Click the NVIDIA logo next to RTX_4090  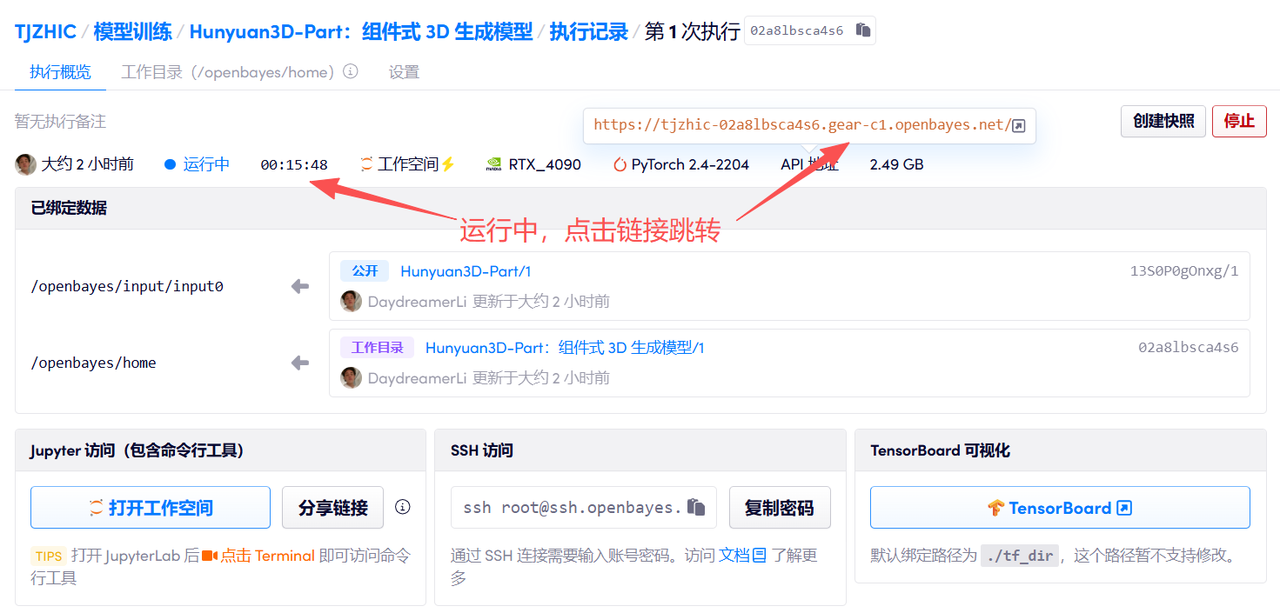tap(494, 164)
